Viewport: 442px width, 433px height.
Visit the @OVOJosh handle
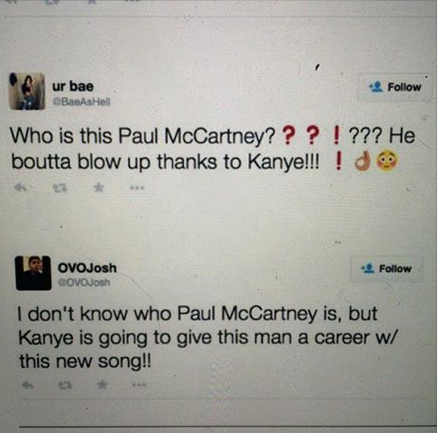pyautogui.click(x=84, y=282)
